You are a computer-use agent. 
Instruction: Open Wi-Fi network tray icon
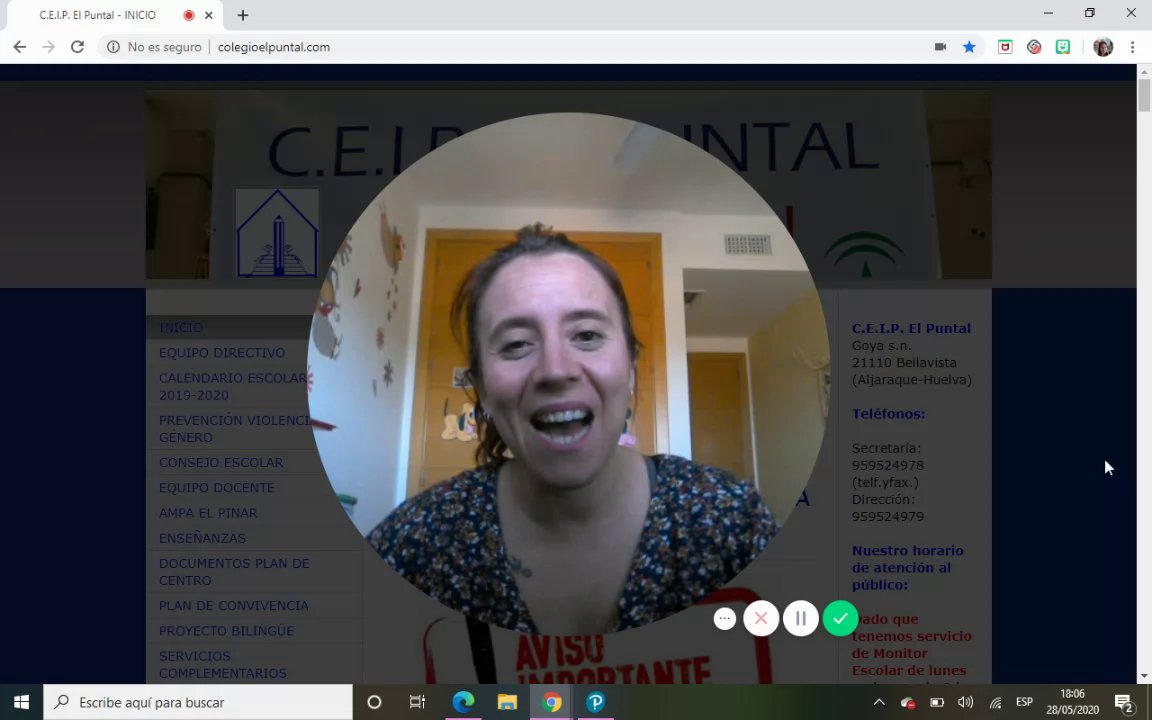[995, 702]
